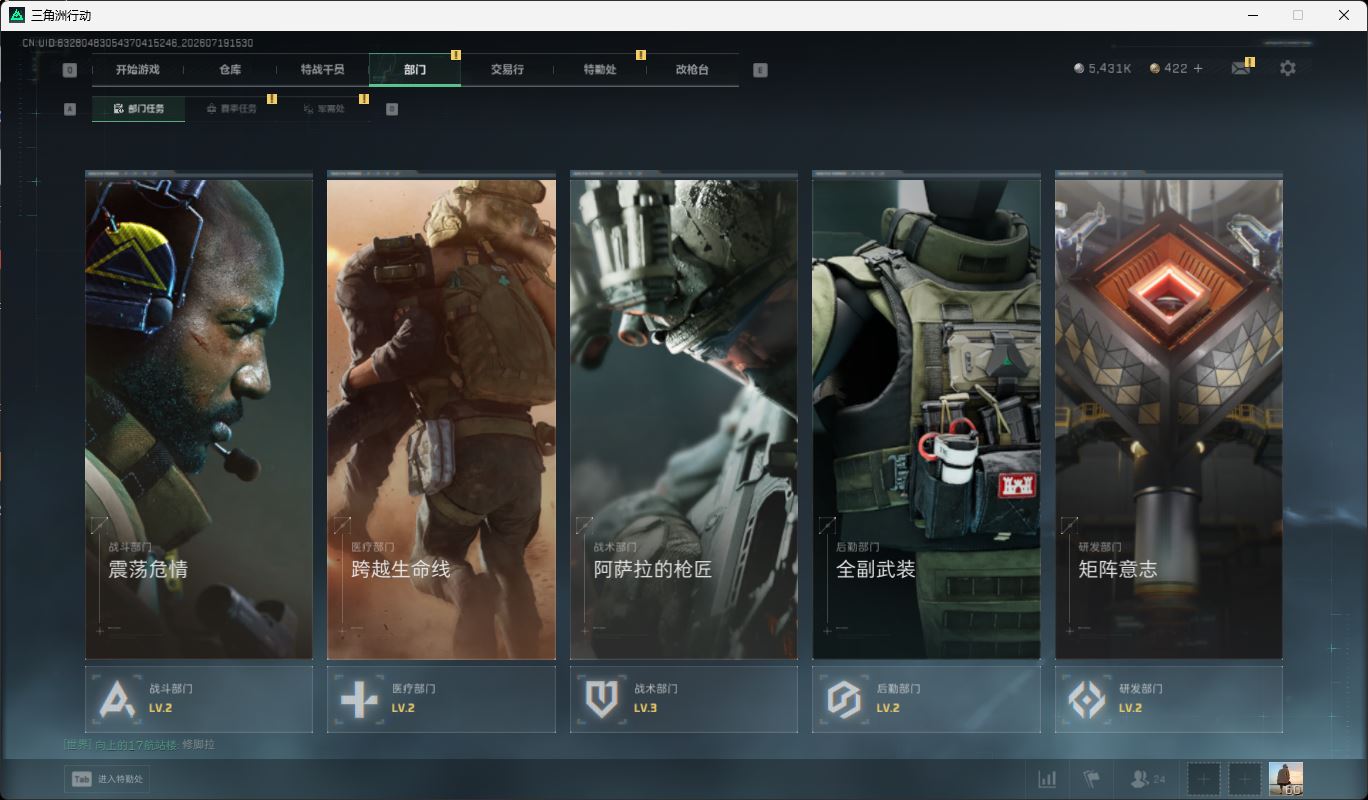Click the 三角洲行动 title bar app icon
The width and height of the screenshot is (1368, 800).
pos(16,15)
